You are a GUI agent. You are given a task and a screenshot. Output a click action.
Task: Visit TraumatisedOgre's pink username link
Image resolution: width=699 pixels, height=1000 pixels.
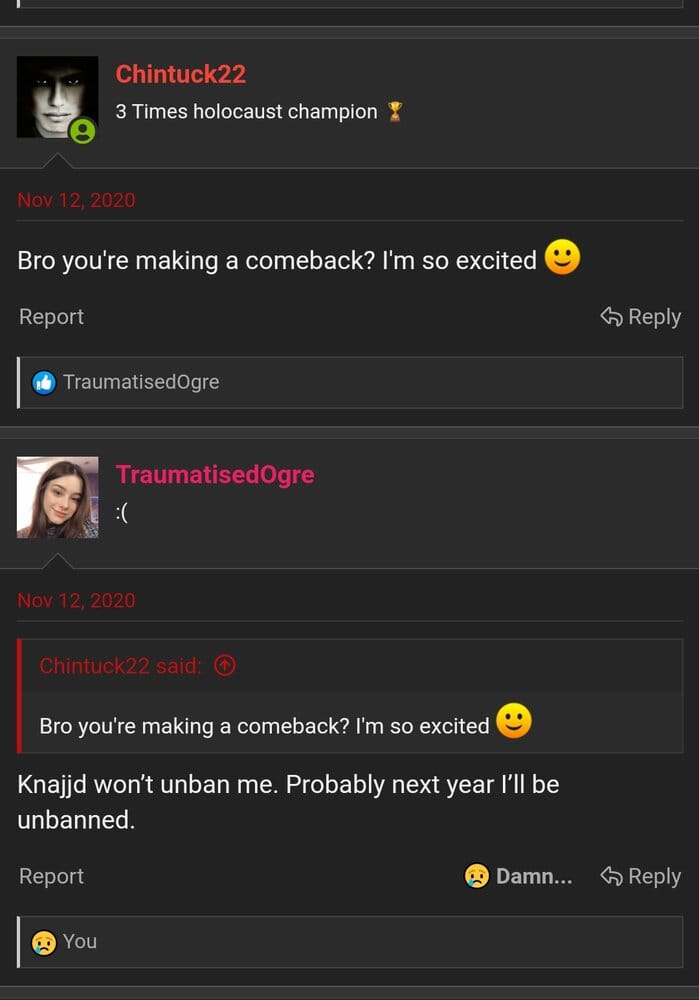pyautogui.click(x=215, y=475)
